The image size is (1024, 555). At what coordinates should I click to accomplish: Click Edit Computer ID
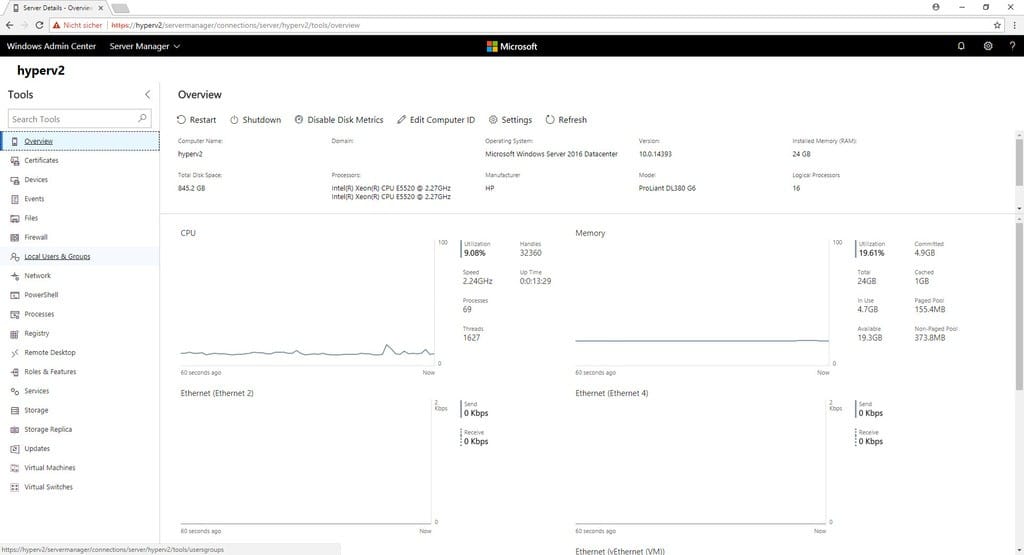click(436, 119)
